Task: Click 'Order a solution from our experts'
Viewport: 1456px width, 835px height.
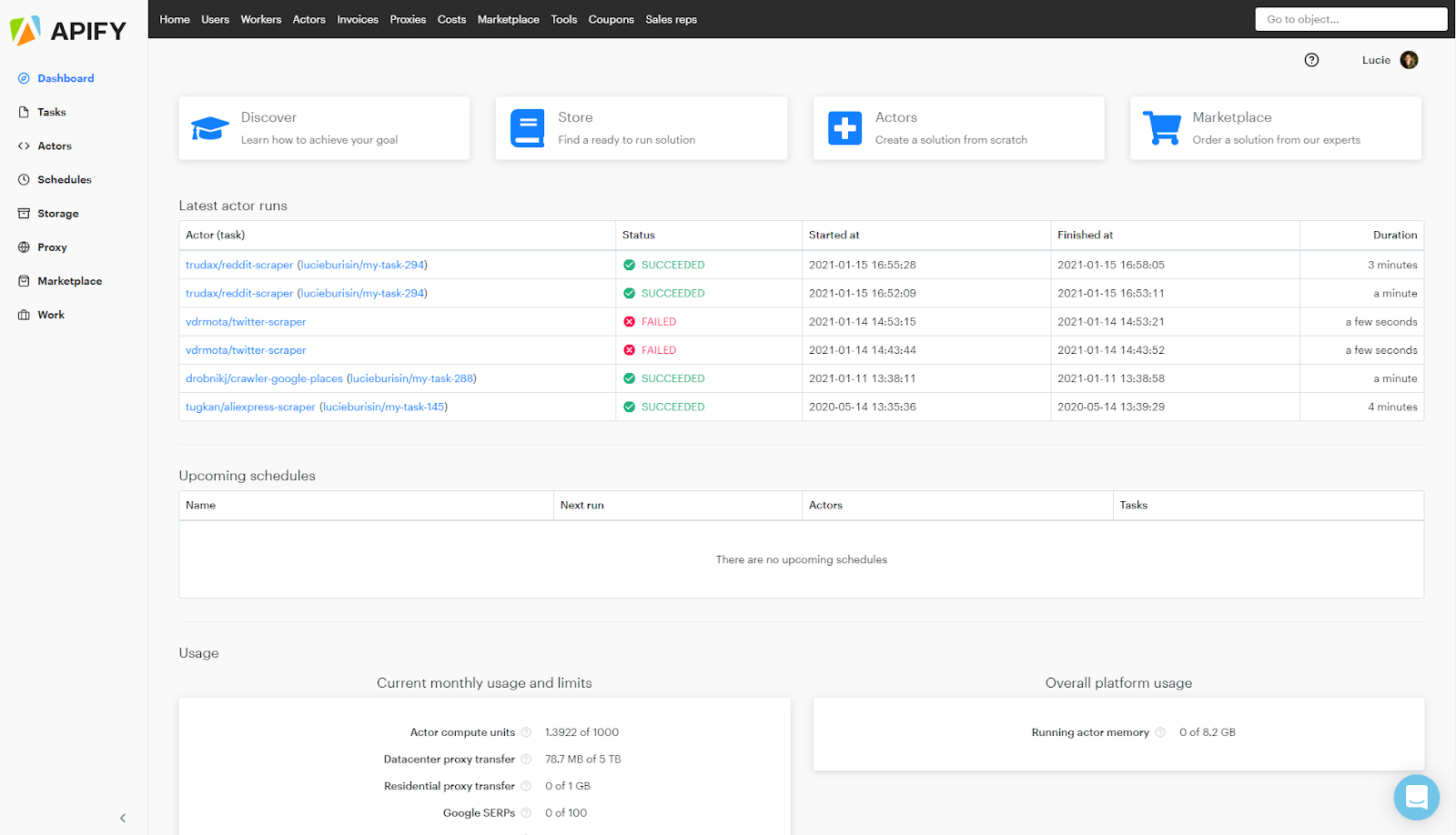Action: tap(1277, 140)
